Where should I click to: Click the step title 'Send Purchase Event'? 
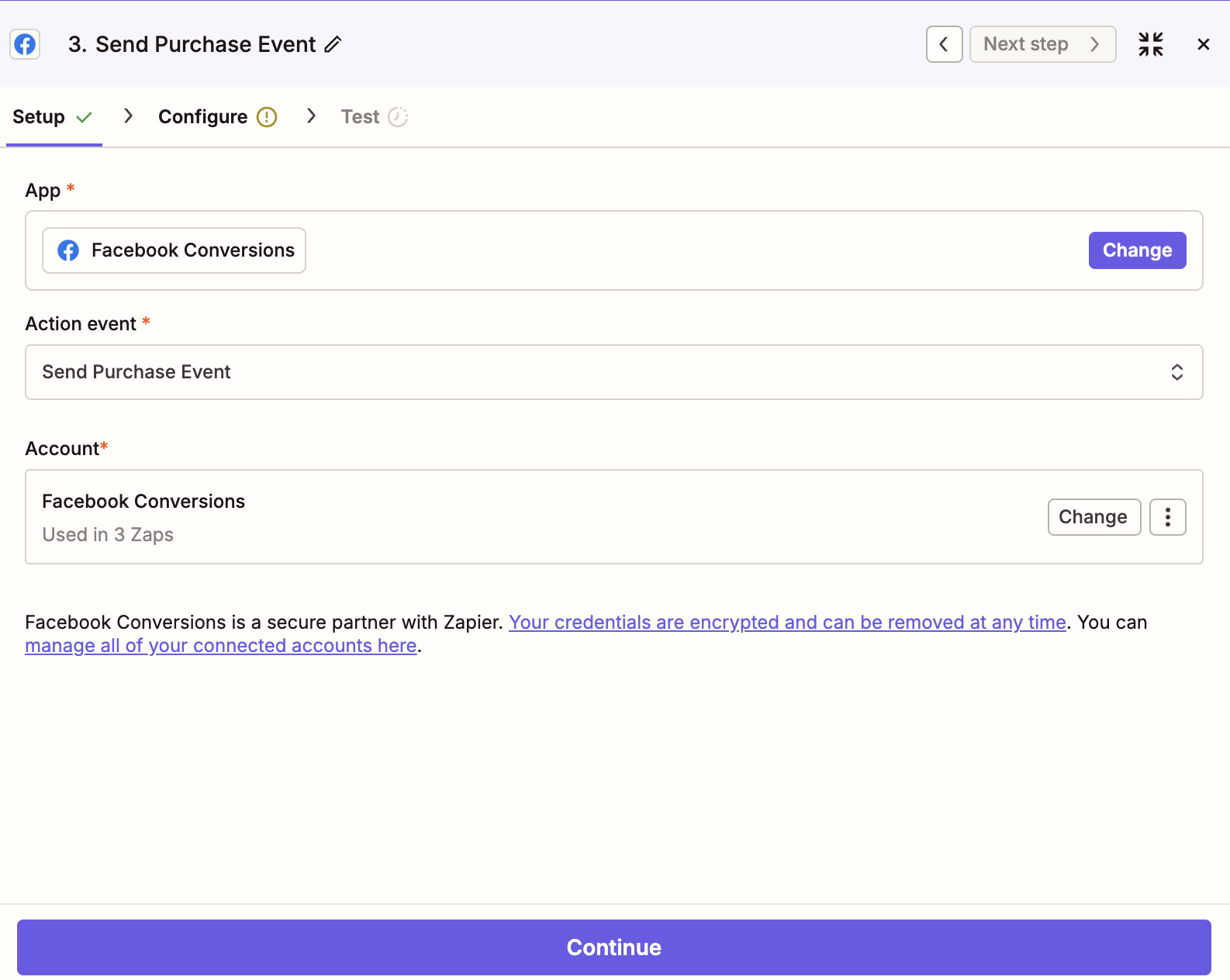pyautogui.click(x=206, y=44)
